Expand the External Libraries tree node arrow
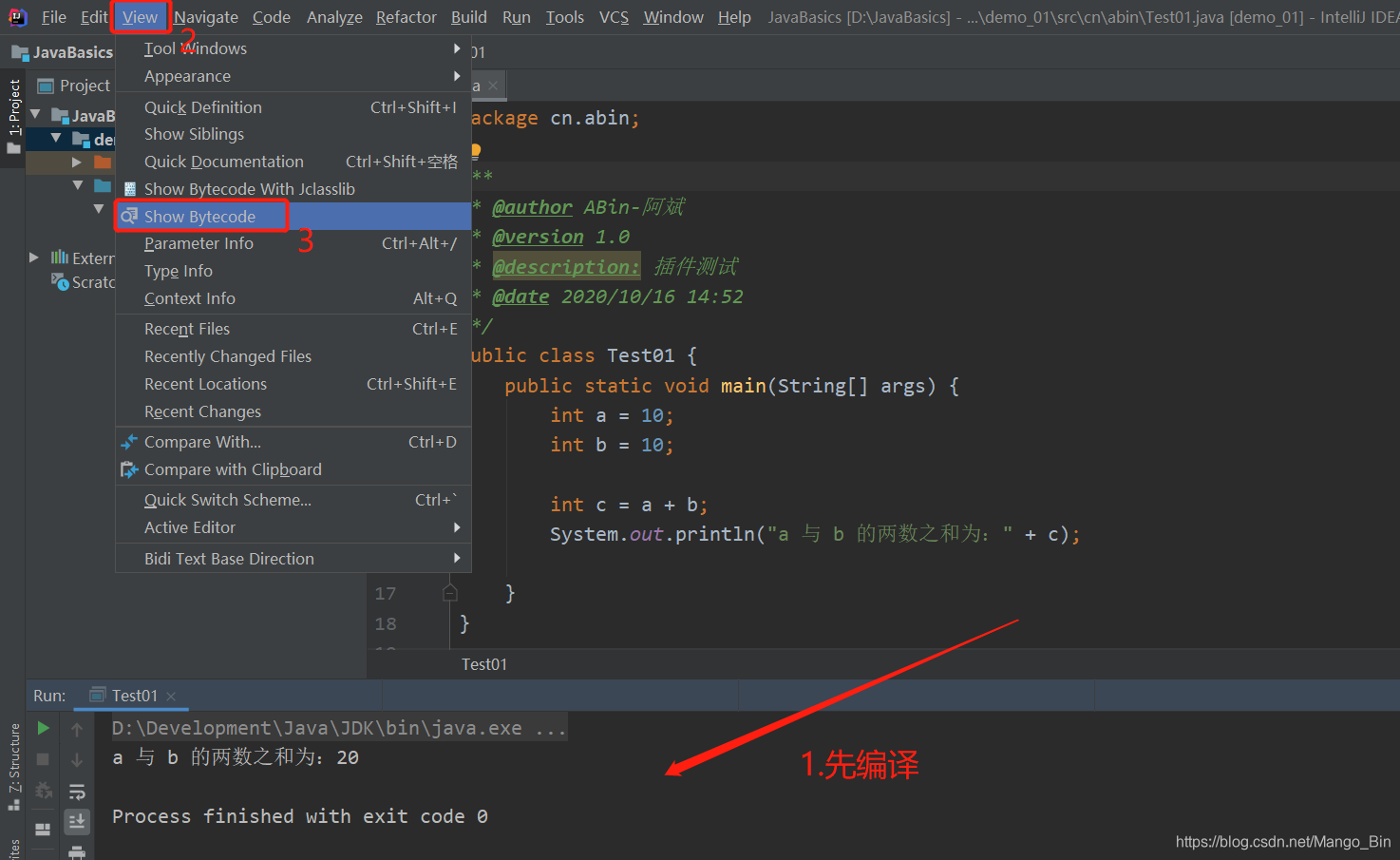Viewport: 1400px width, 860px height. tap(34, 258)
